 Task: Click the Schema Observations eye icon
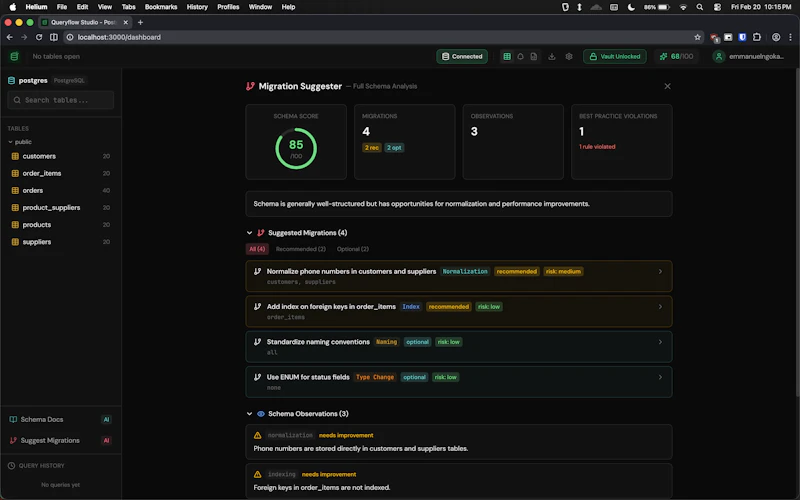(261, 414)
